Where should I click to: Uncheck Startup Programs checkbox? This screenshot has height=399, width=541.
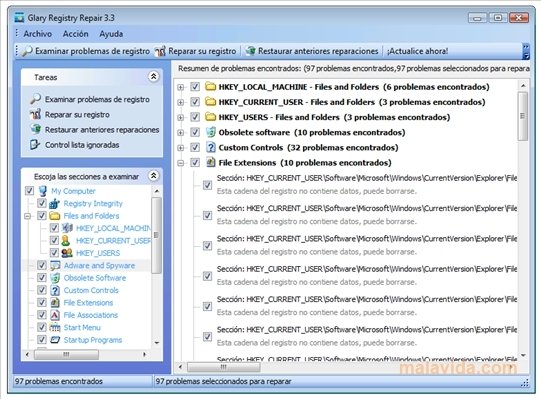[x=42, y=340]
